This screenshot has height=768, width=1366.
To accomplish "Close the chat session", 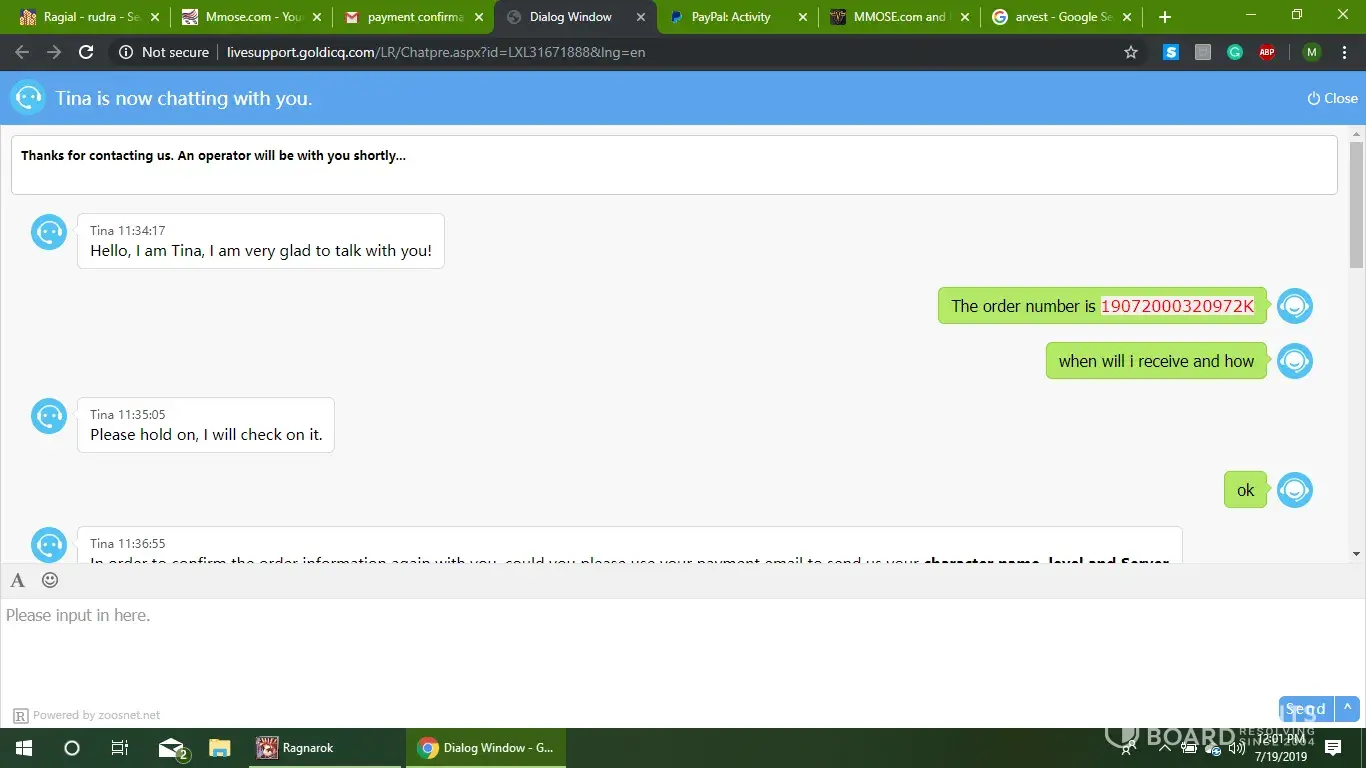I will 1332,98.
